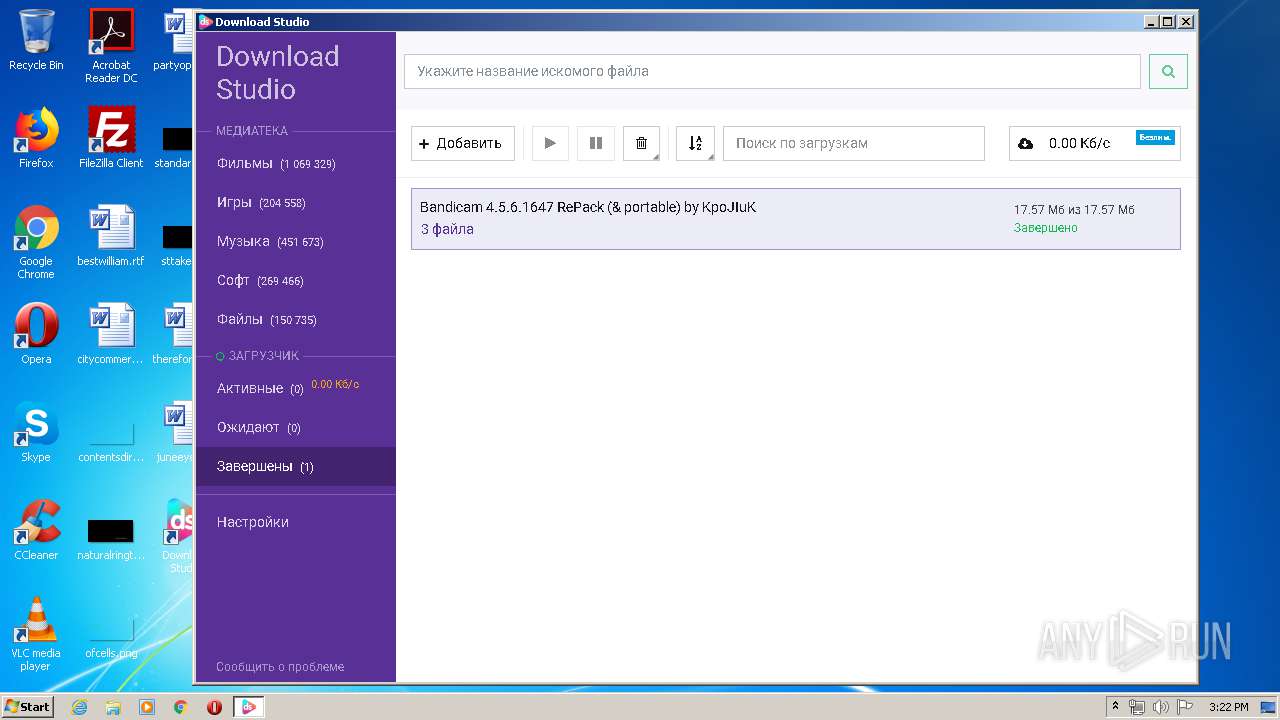Viewport: 1280px width, 720px height.
Task: Open the Софт media category
Action: (296, 280)
